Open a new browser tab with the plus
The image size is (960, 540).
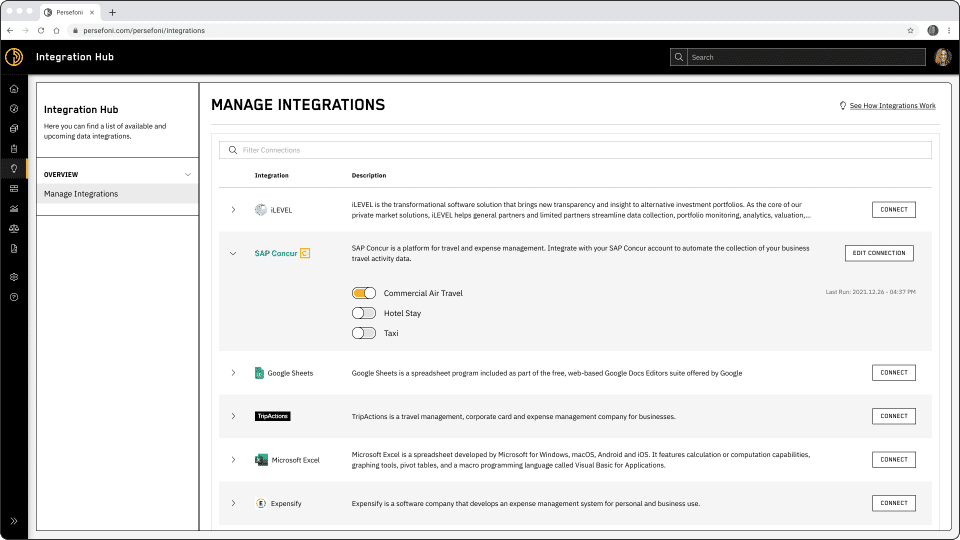click(x=113, y=12)
